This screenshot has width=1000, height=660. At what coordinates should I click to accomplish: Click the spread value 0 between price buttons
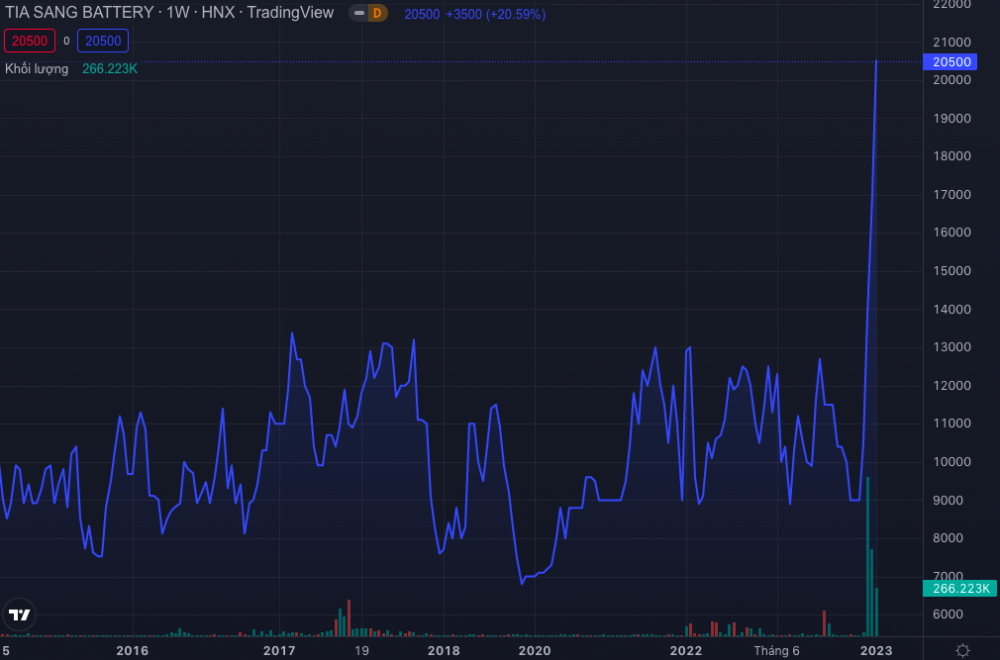click(66, 41)
